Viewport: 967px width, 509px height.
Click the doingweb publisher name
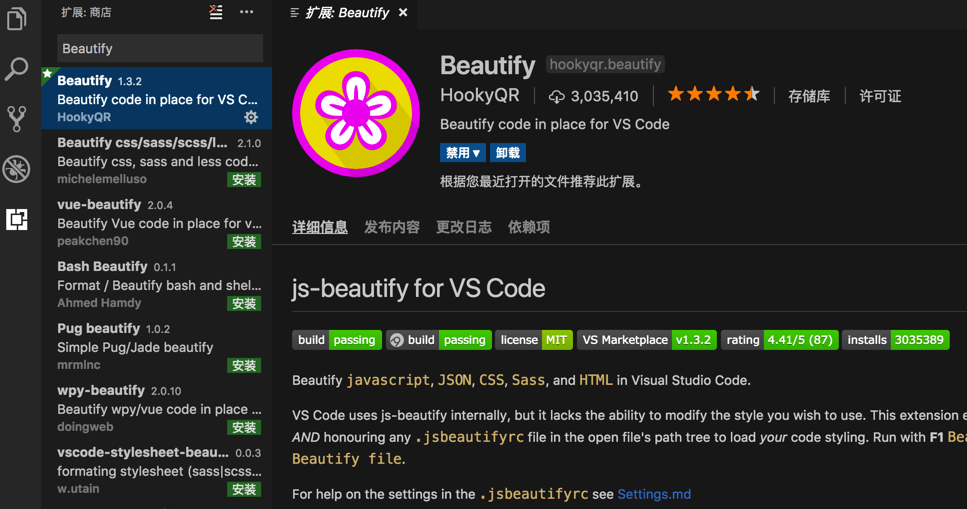coord(85,427)
